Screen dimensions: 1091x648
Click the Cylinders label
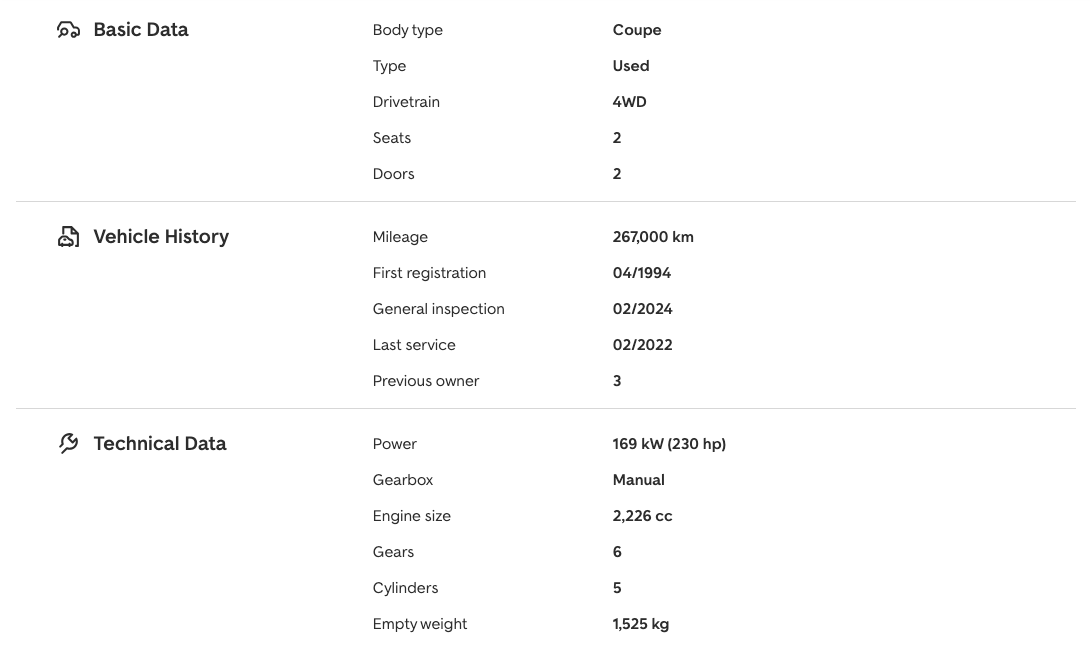point(405,588)
